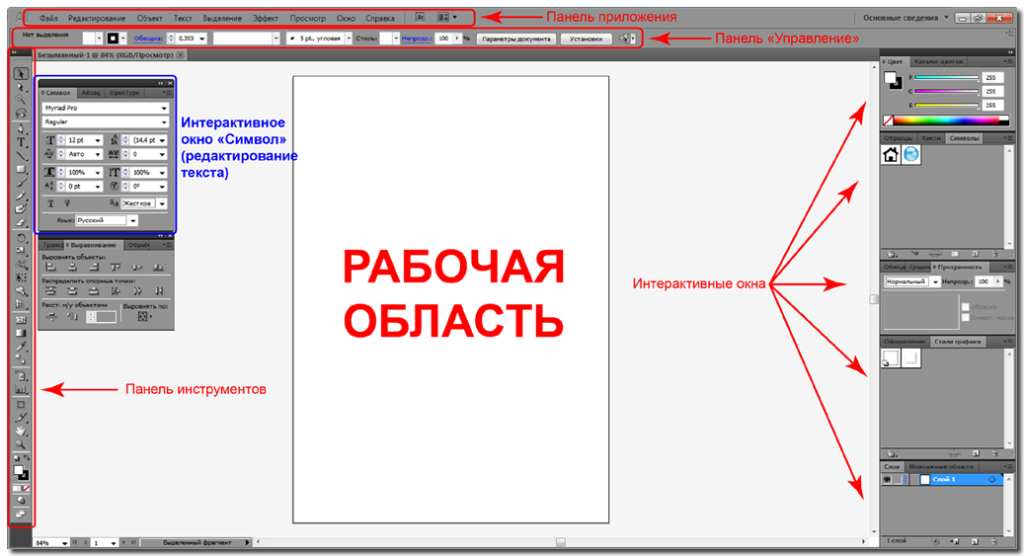Click the color spectrum bar in Цвет panel
Screen dimensions: 1024x556
pos(945,120)
